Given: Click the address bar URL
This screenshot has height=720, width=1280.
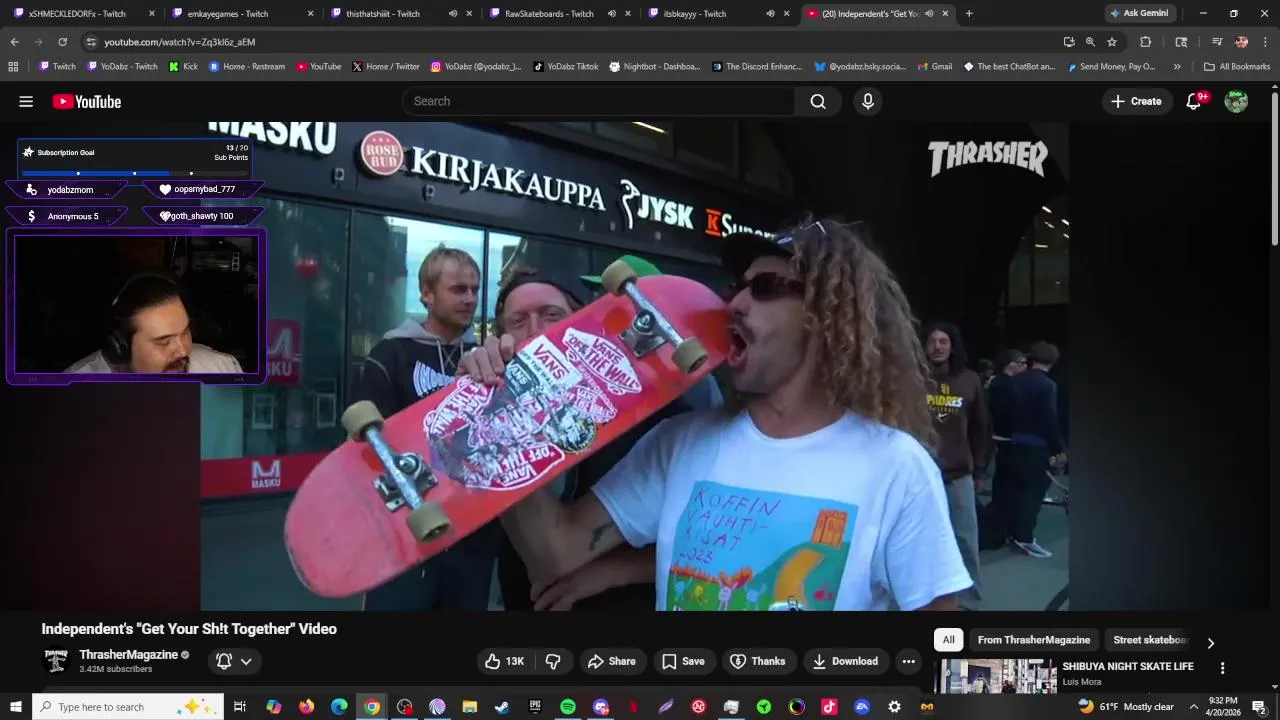Looking at the screenshot, I should (180, 42).
